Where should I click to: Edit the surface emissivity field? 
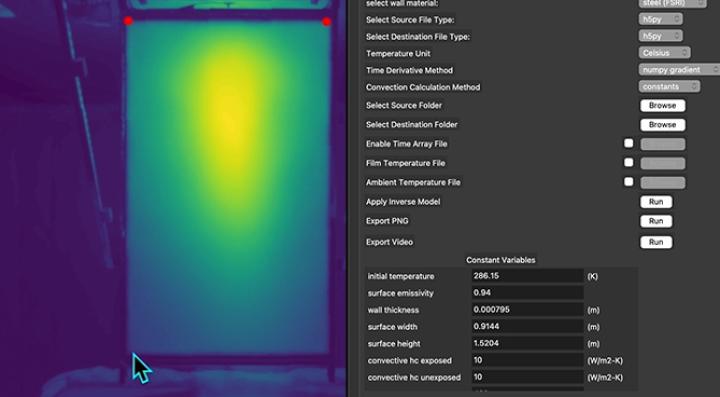(528, 293)
